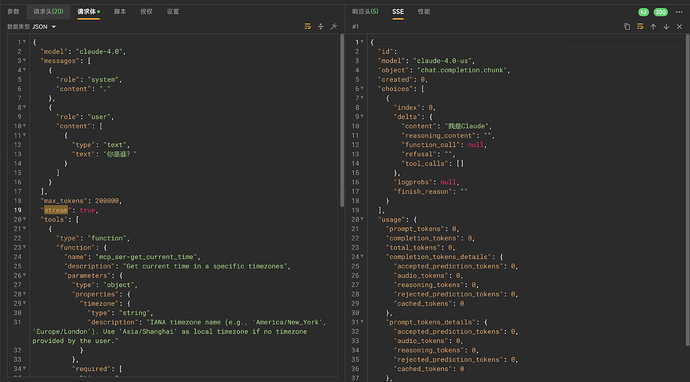Click the format/split icon in the request body toolbar
This screenshot has height=382, width=690.
point(321,26)
